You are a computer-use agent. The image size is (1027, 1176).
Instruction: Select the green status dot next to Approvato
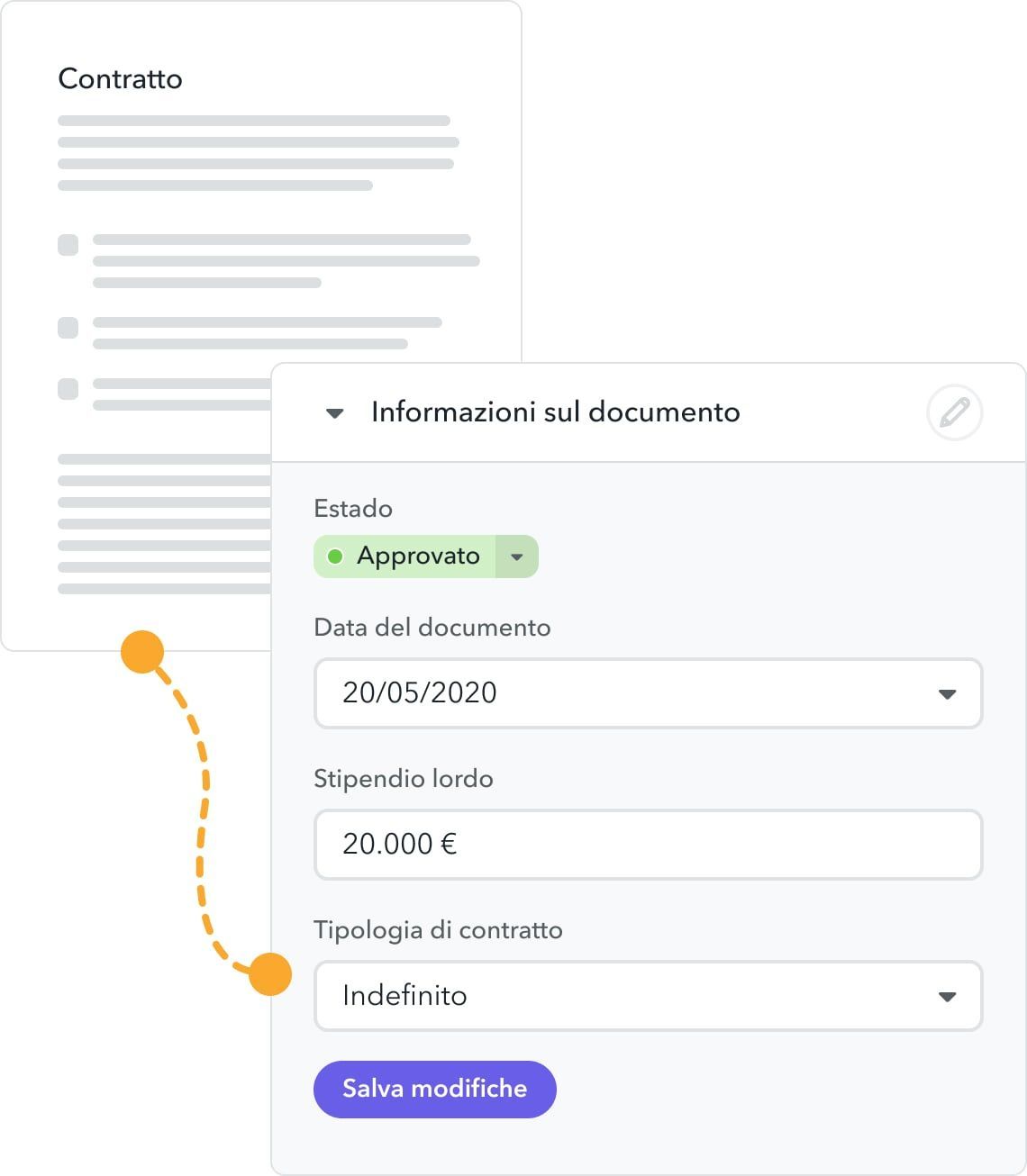tap(337, 556)
